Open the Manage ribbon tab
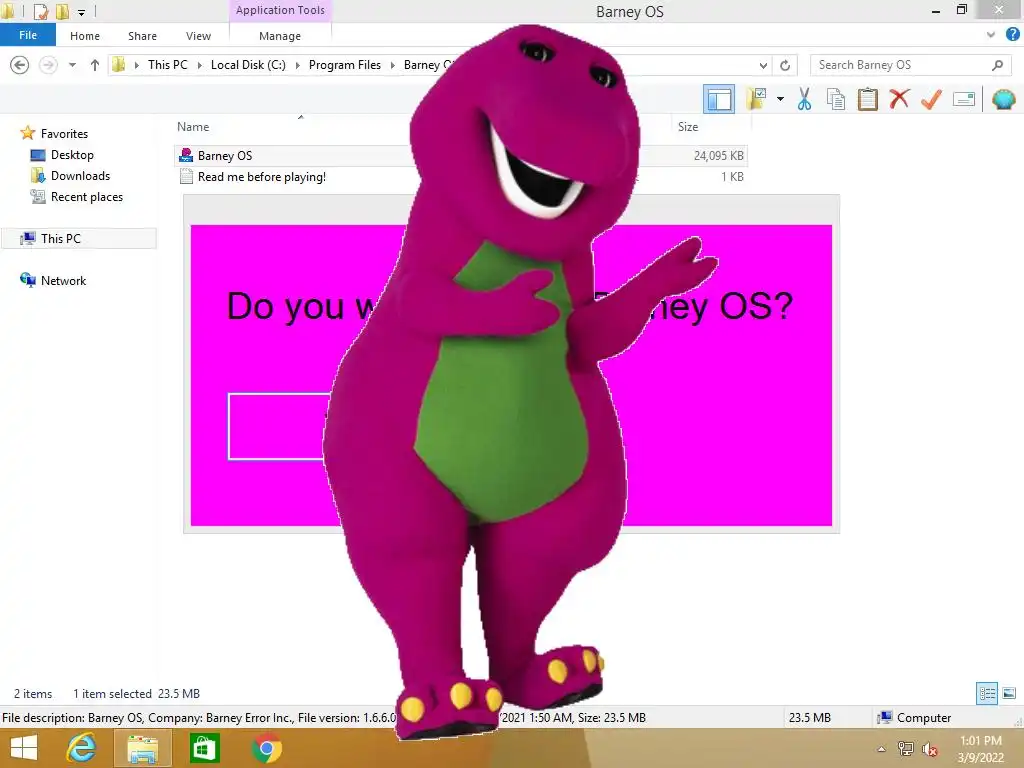The image size is (1024, 768). click(x=280, y=36)
